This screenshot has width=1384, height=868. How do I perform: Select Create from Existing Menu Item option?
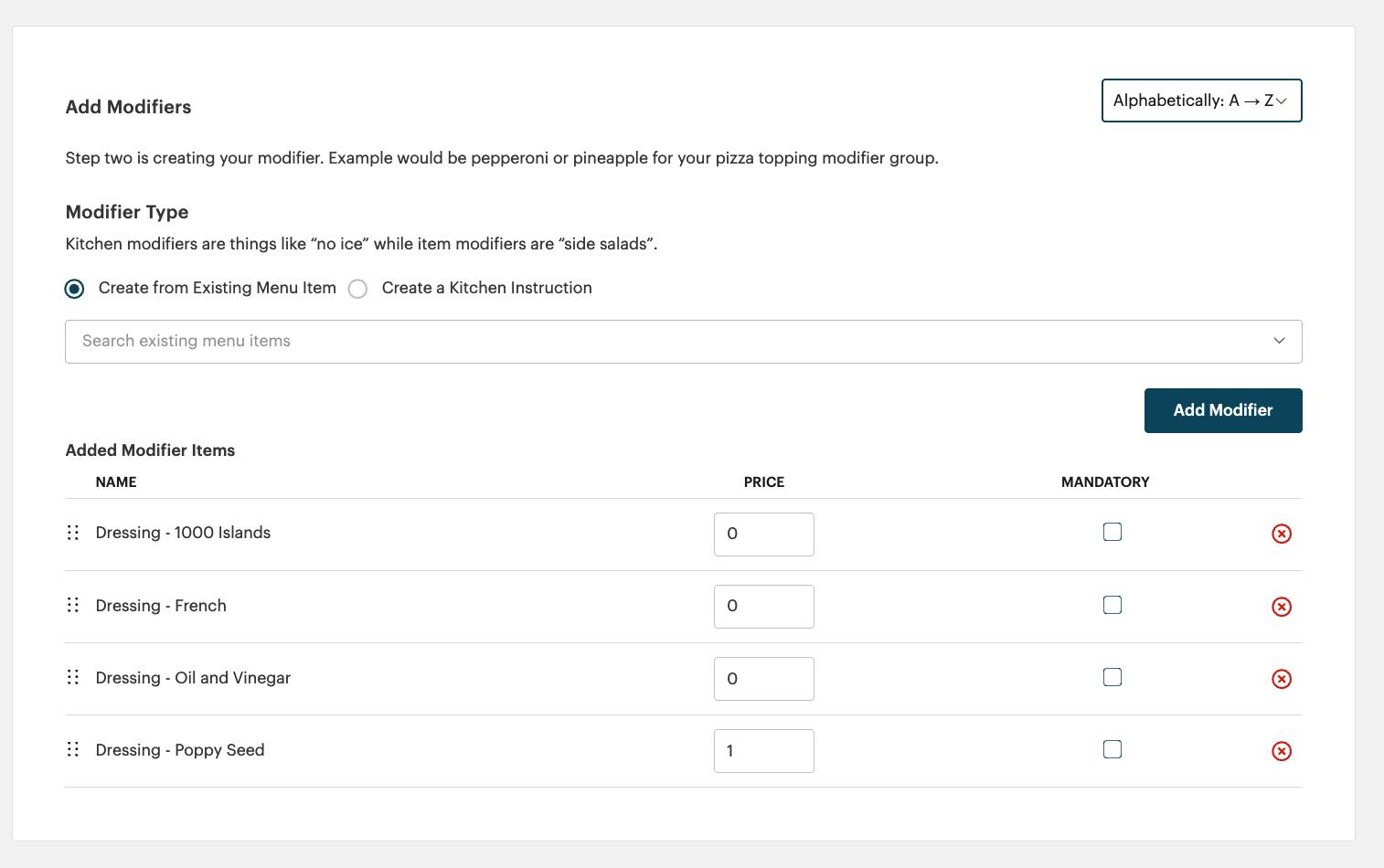[74, 289]
